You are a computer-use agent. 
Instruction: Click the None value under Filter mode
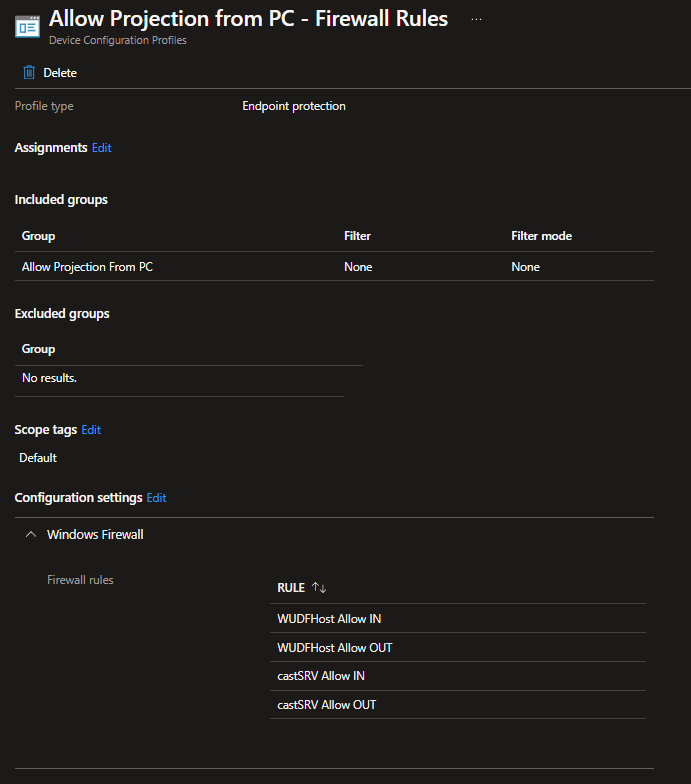pyautogui.click(x=526, y=267)
